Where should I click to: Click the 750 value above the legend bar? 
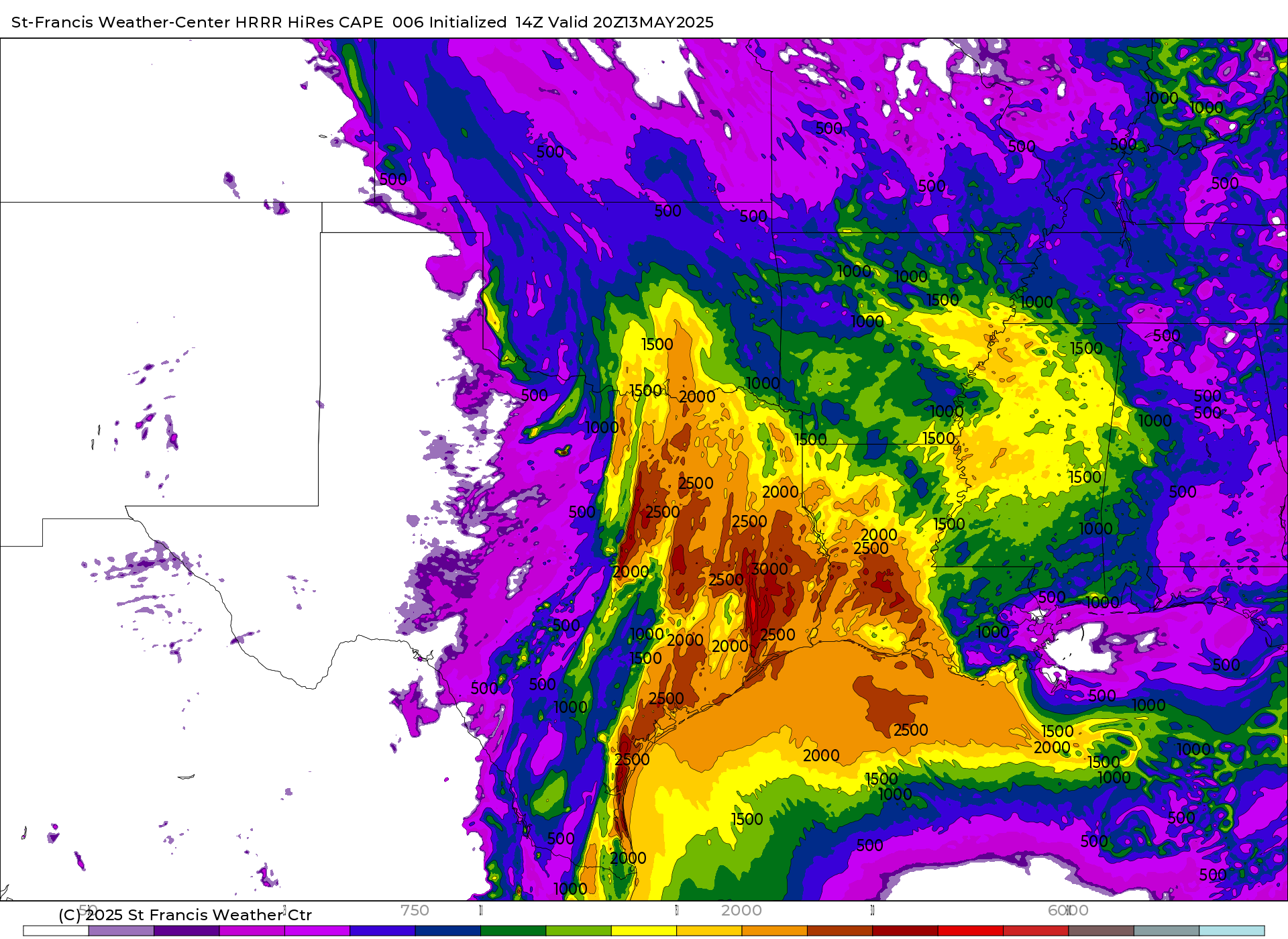coord(415,910)
